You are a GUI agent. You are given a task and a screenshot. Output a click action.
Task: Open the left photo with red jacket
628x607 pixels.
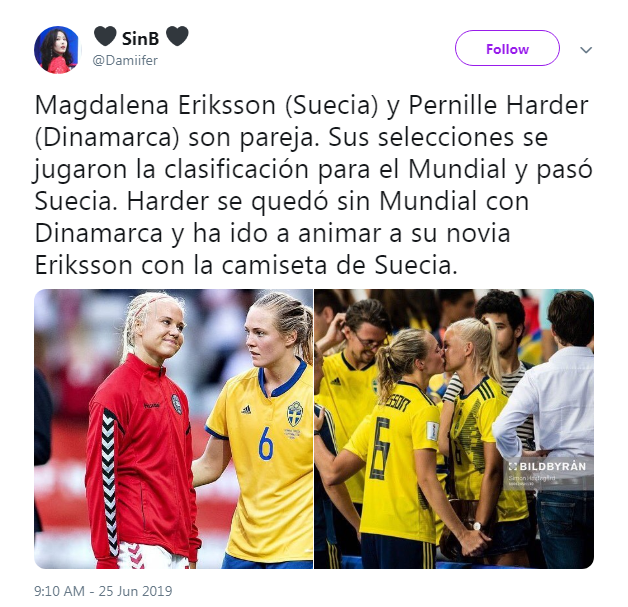tap(173, 429)
